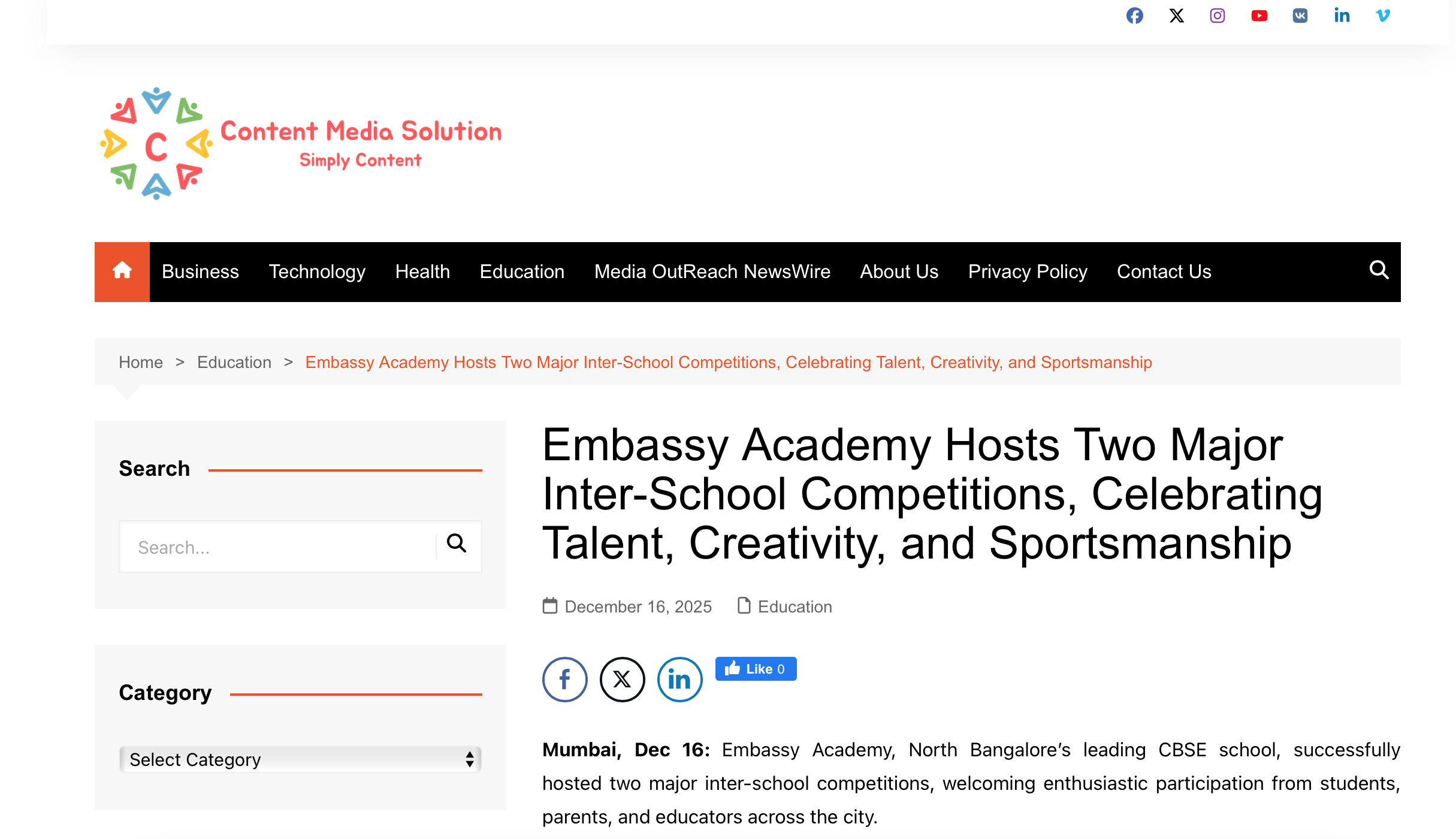
Task: Share article on Facebook round icon
Action: [564, 679]
